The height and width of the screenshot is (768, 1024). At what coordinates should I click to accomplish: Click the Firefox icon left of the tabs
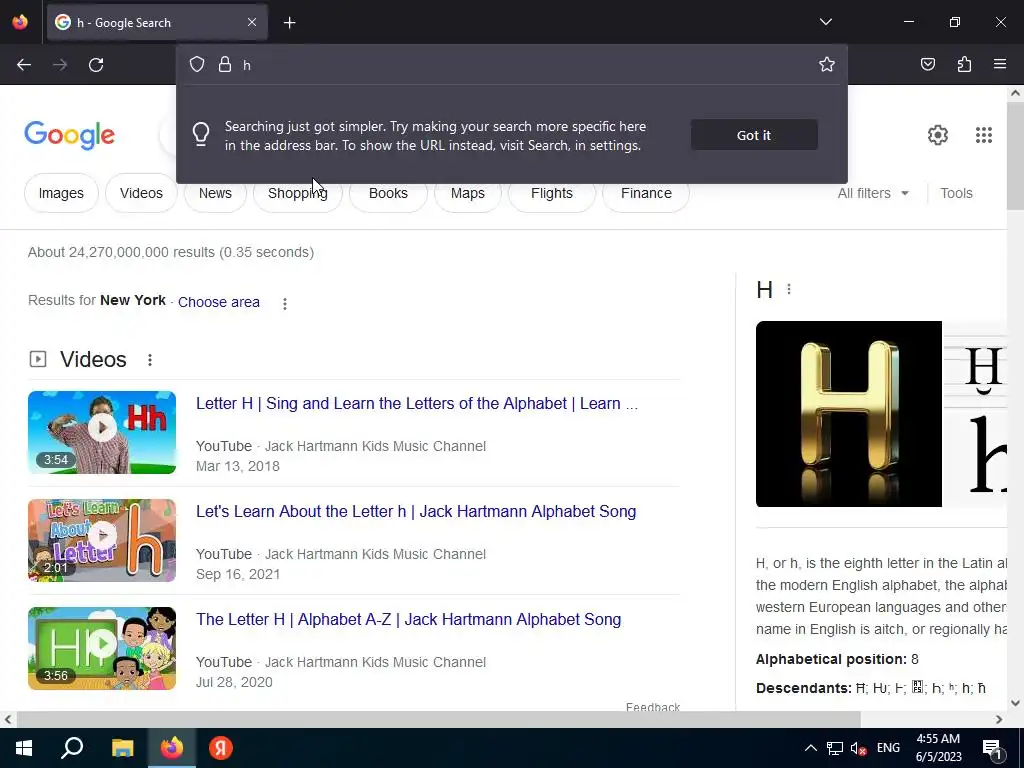click(x=20, y=22)
